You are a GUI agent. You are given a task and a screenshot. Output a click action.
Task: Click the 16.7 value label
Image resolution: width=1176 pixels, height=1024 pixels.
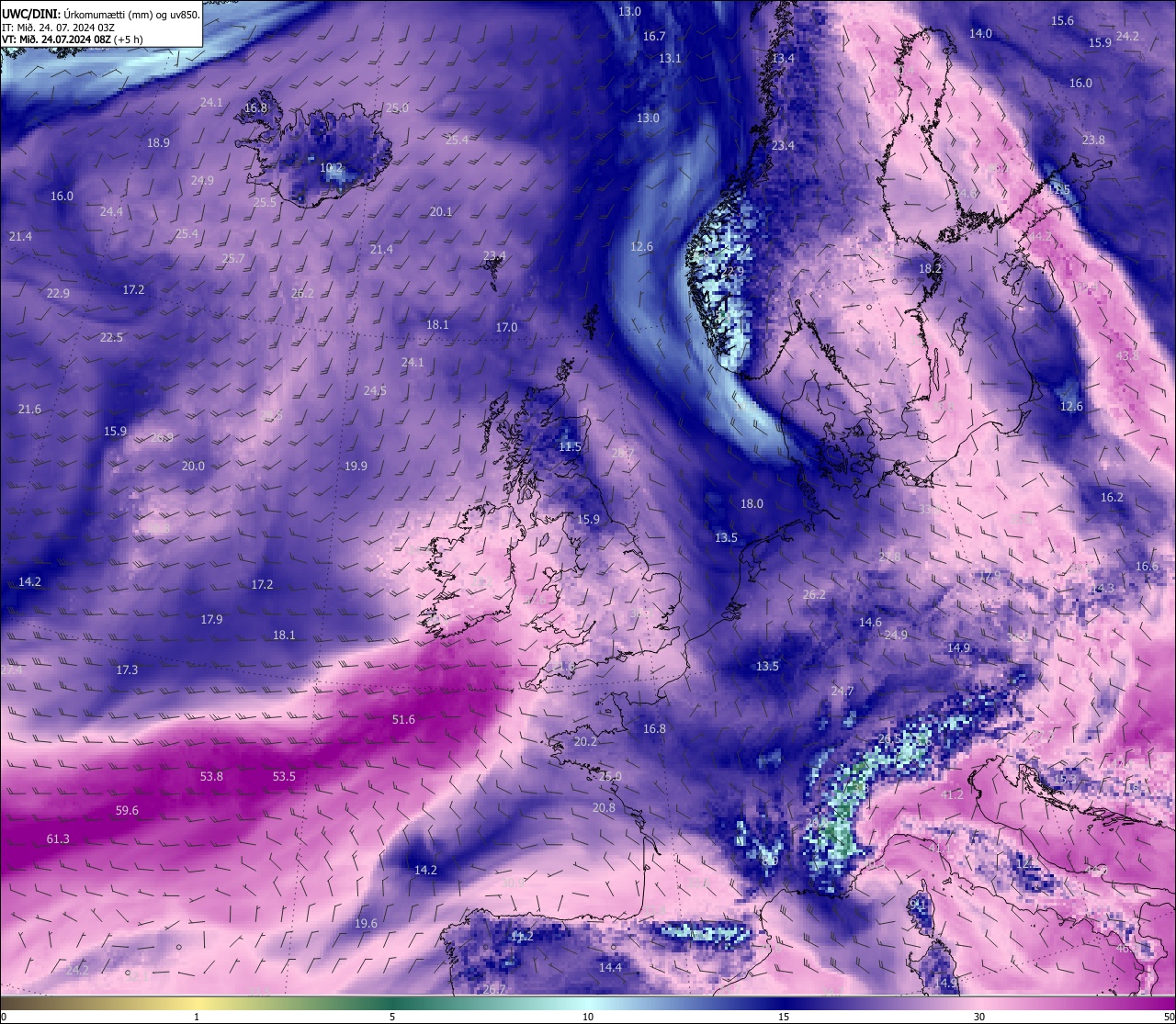point(654,36)
